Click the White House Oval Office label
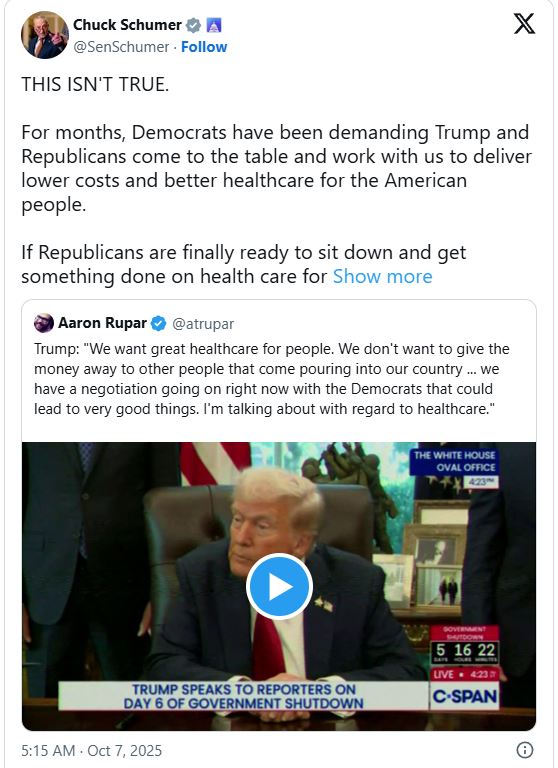 click(454, 461)
